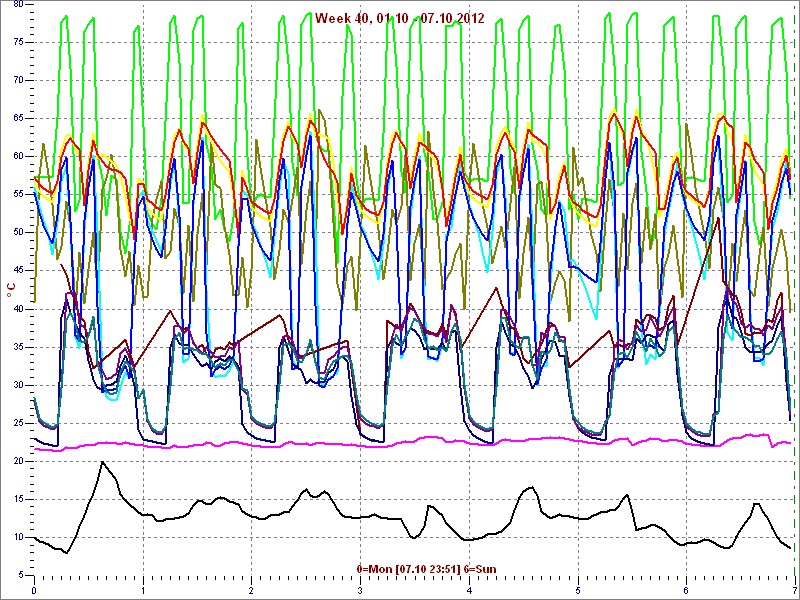Click the day "4" label on the horizontal axis
The width and height of the screenshot is (800, 600).
point(469,591)
